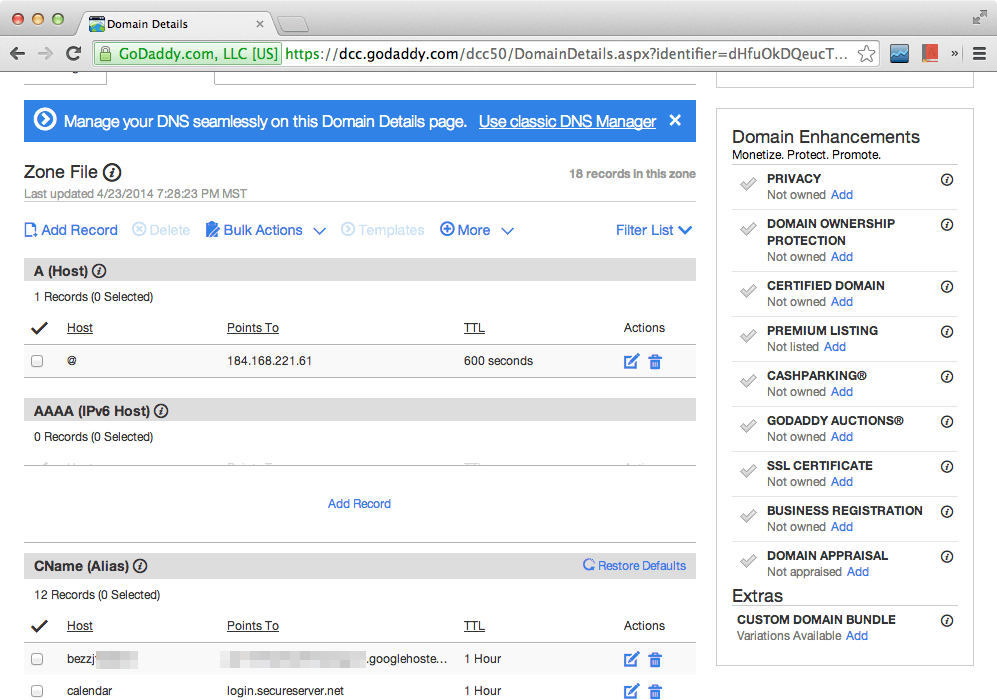Open the Chrome menu button

[979, 54]
